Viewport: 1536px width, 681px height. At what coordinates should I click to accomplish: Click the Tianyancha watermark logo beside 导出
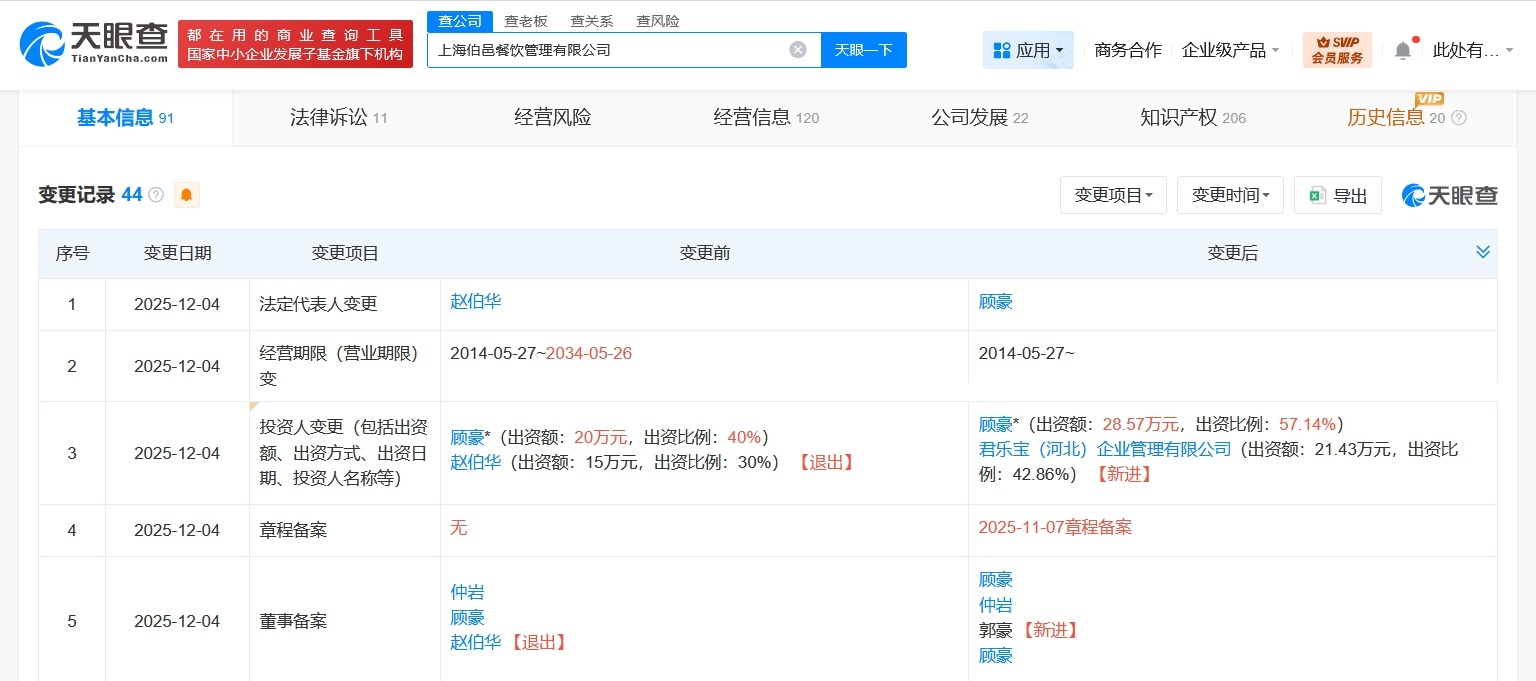[1449, 196]
